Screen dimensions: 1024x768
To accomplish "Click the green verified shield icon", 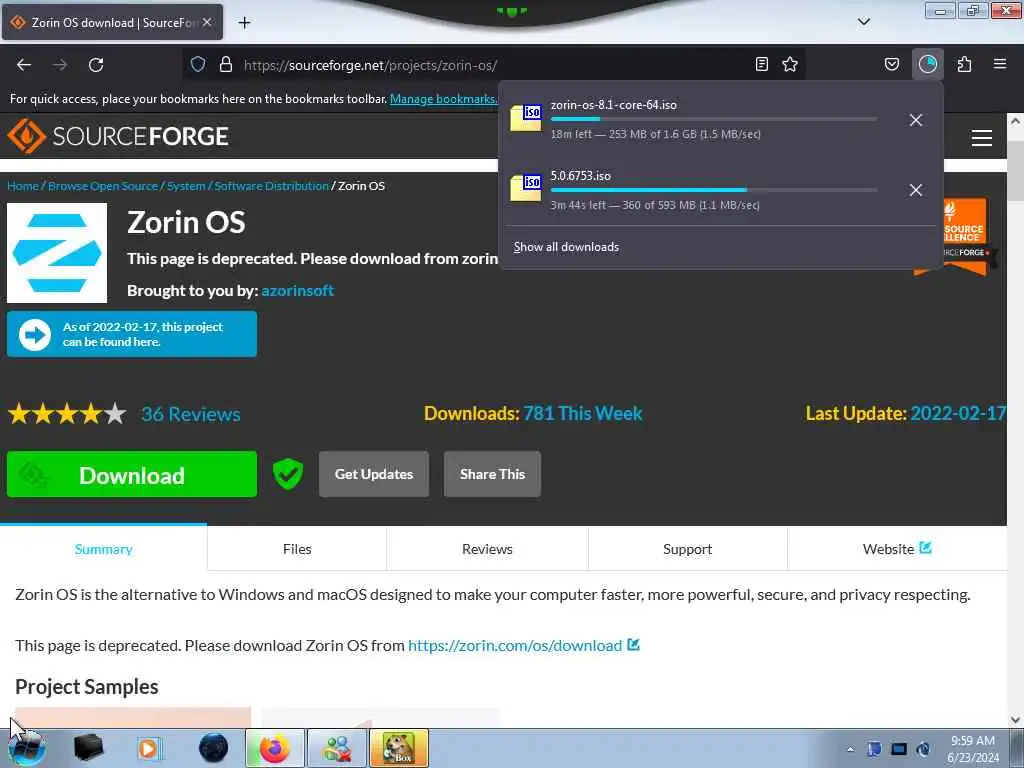I will [x=288, y=474].
